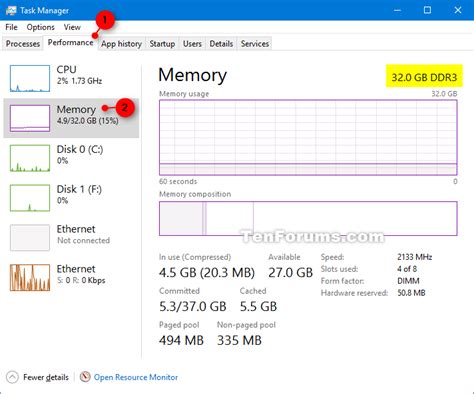Select the CPU usage graph thumbnail

30,78
